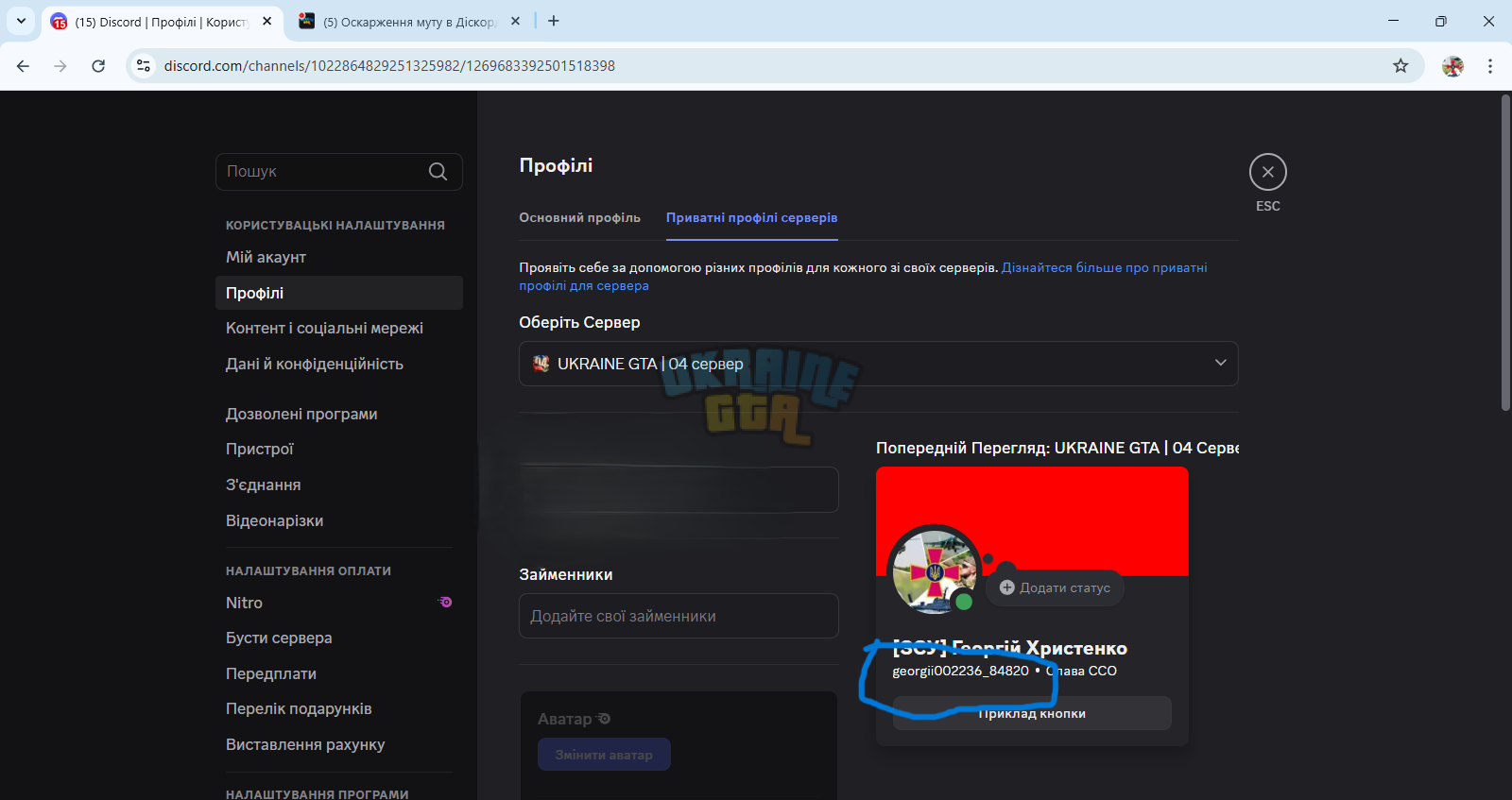Click the Займенники section label
This screenshot has height=800, width=1512.
(565, 574)
